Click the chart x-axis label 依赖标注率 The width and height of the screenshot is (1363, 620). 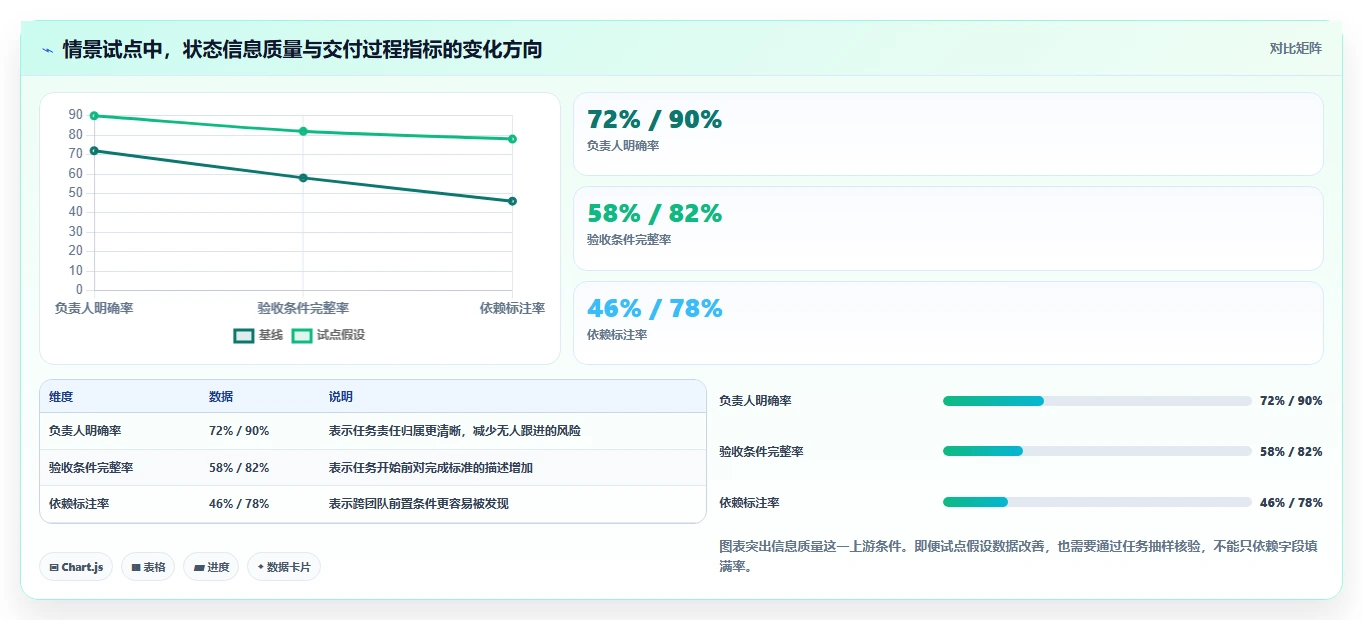[x=512, y=309]
